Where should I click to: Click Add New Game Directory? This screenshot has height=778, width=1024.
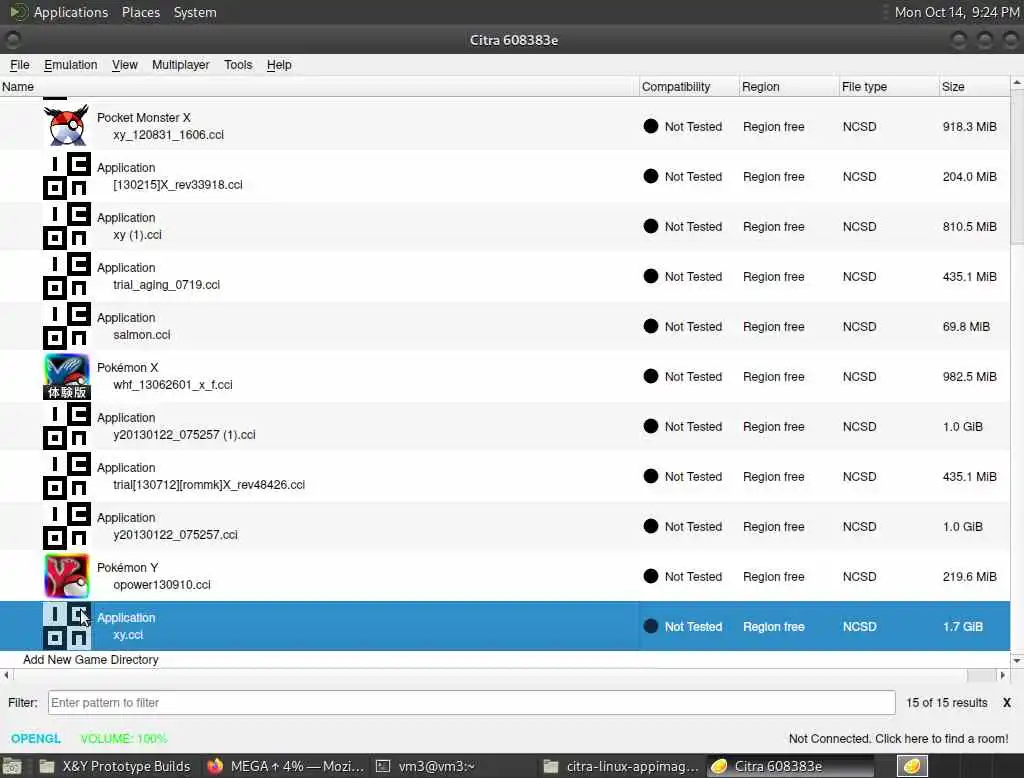click(x=91, y=659)
